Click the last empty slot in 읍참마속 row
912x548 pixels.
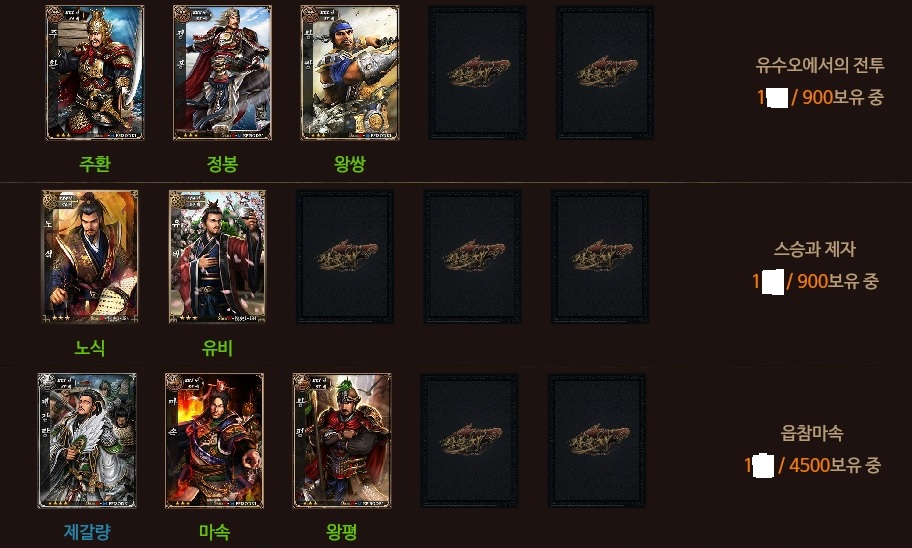coord(597,441)
